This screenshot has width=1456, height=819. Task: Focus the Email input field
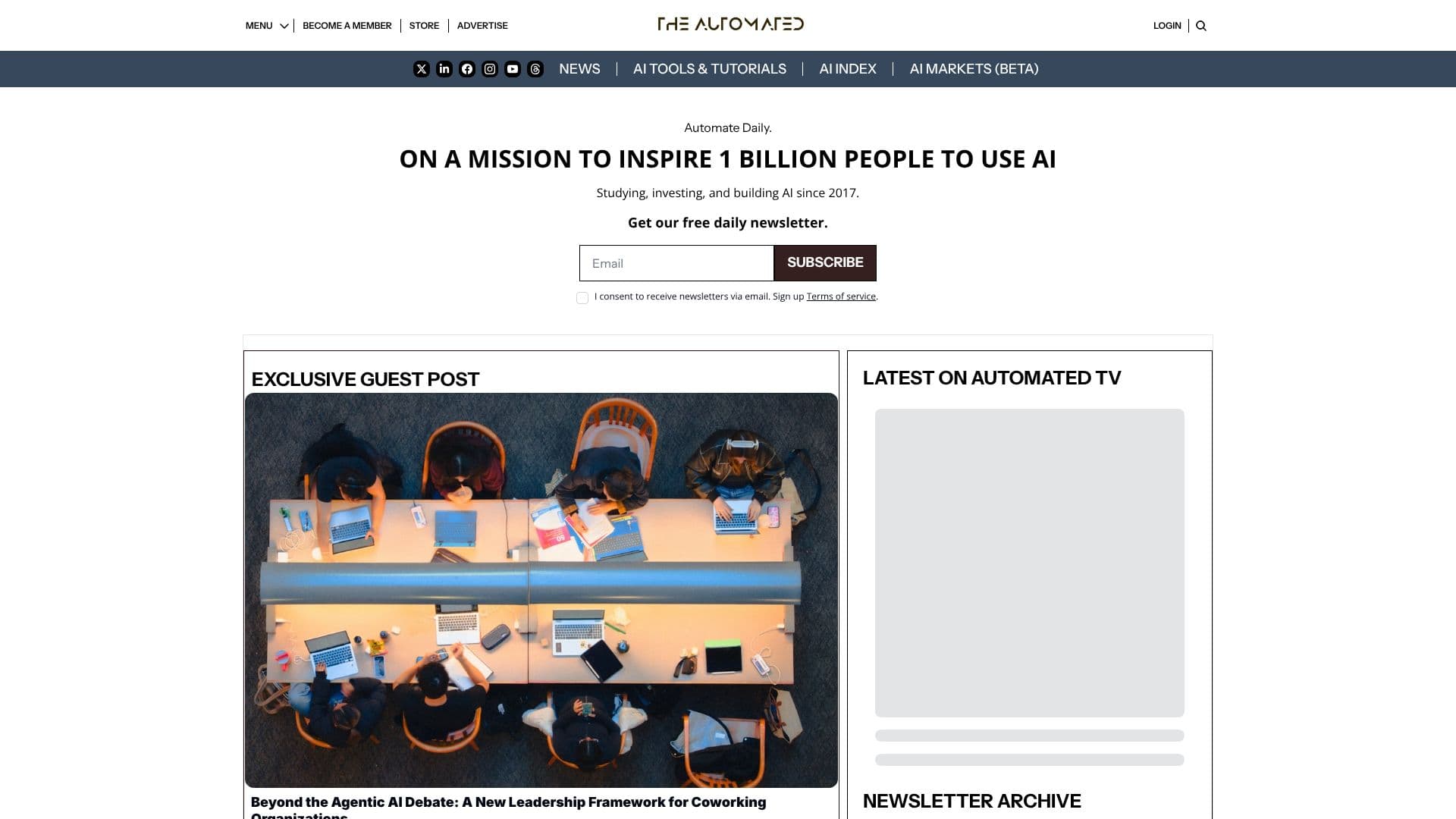pyautogui.click(x=676, y=263)
